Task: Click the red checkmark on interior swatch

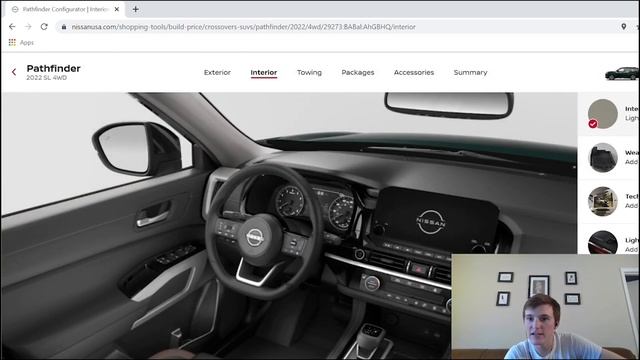Action: click(x=593, y=124)
